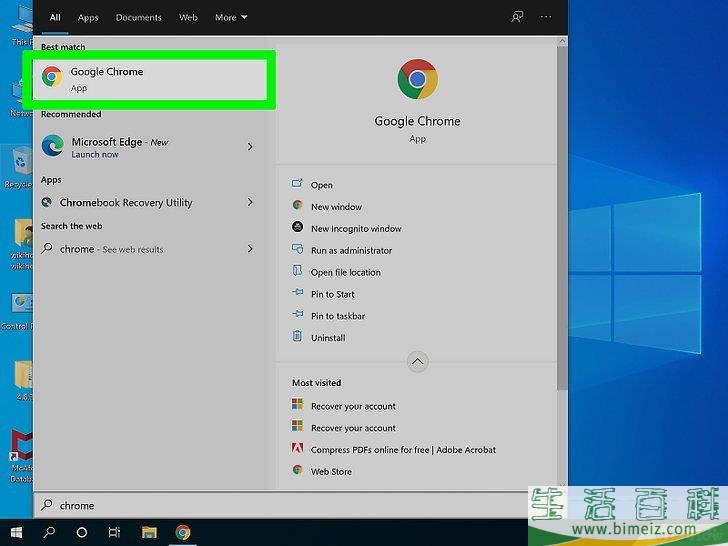Click the New Incognito window icon

point(298,227)
